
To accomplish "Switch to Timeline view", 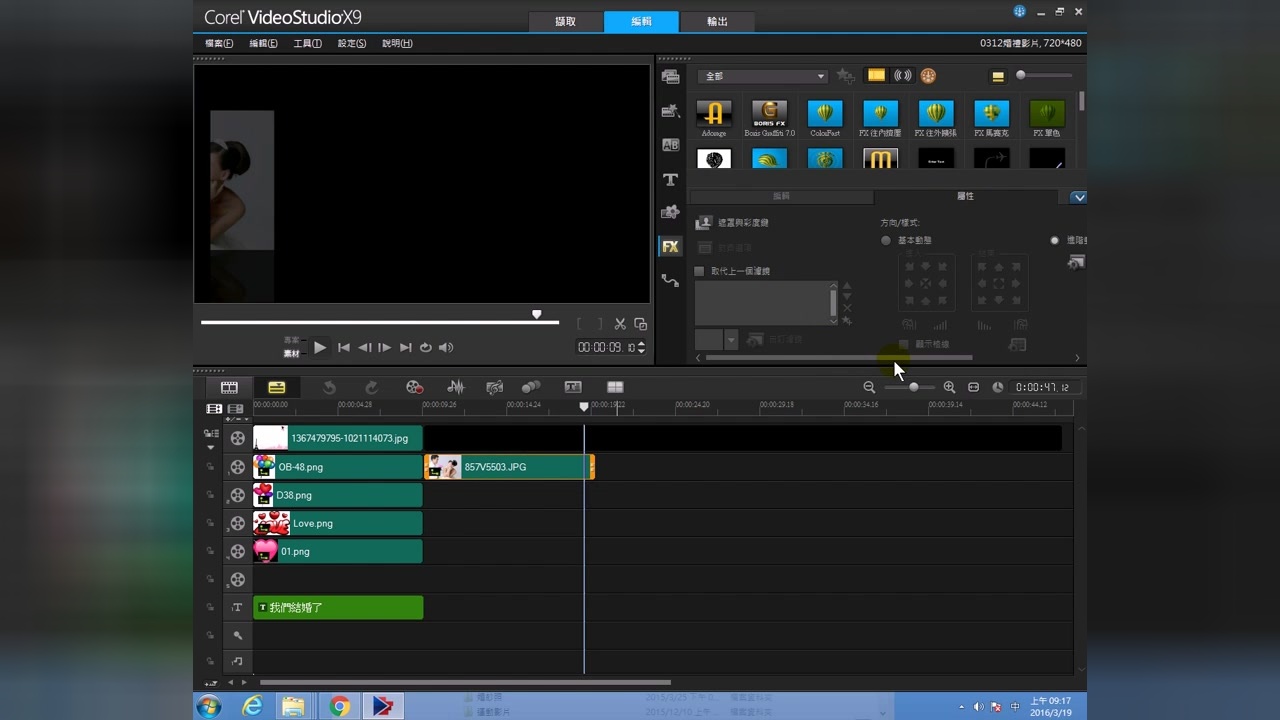I will coord(276,387).
